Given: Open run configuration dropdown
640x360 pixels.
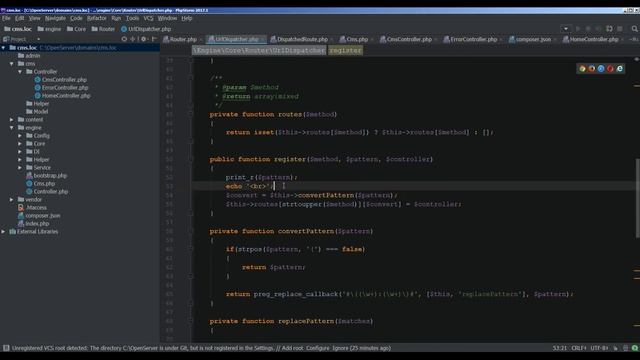Looking at the screenshot, I should pyautogui.click(x=566, y=29).
